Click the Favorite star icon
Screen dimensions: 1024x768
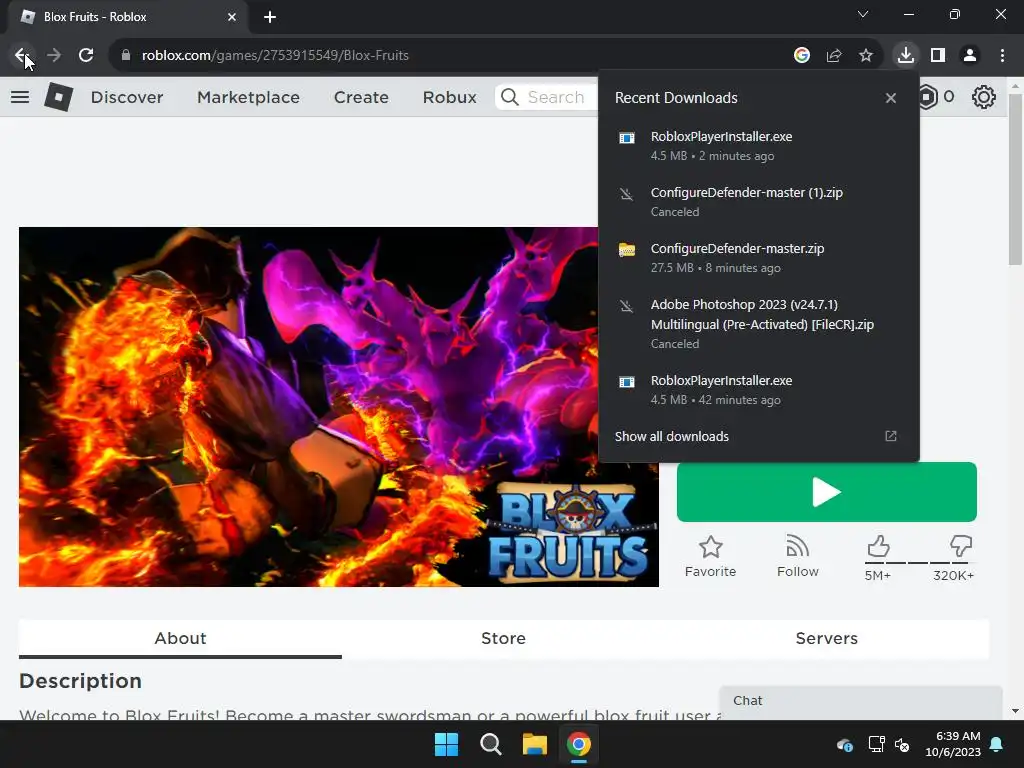coord(711,547)
